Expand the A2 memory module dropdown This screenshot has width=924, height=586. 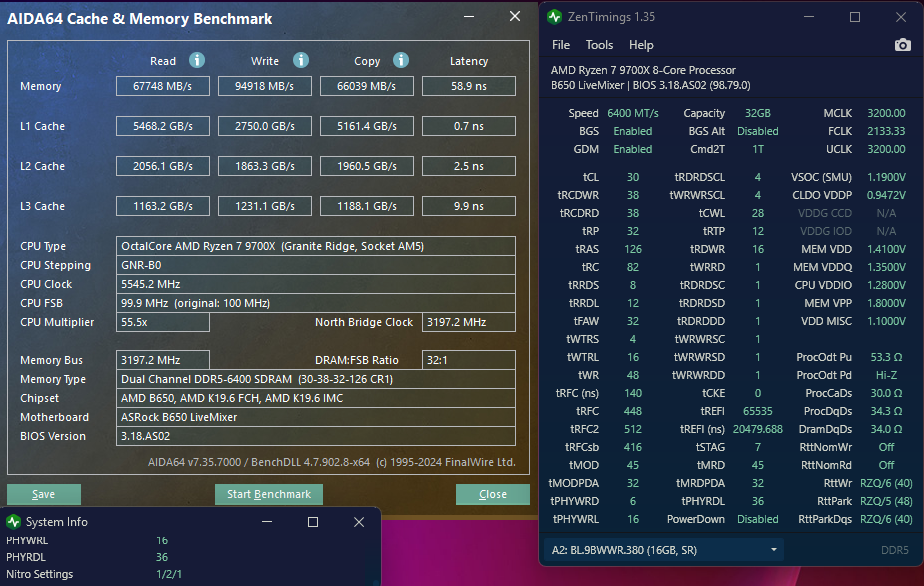(773, 550)
